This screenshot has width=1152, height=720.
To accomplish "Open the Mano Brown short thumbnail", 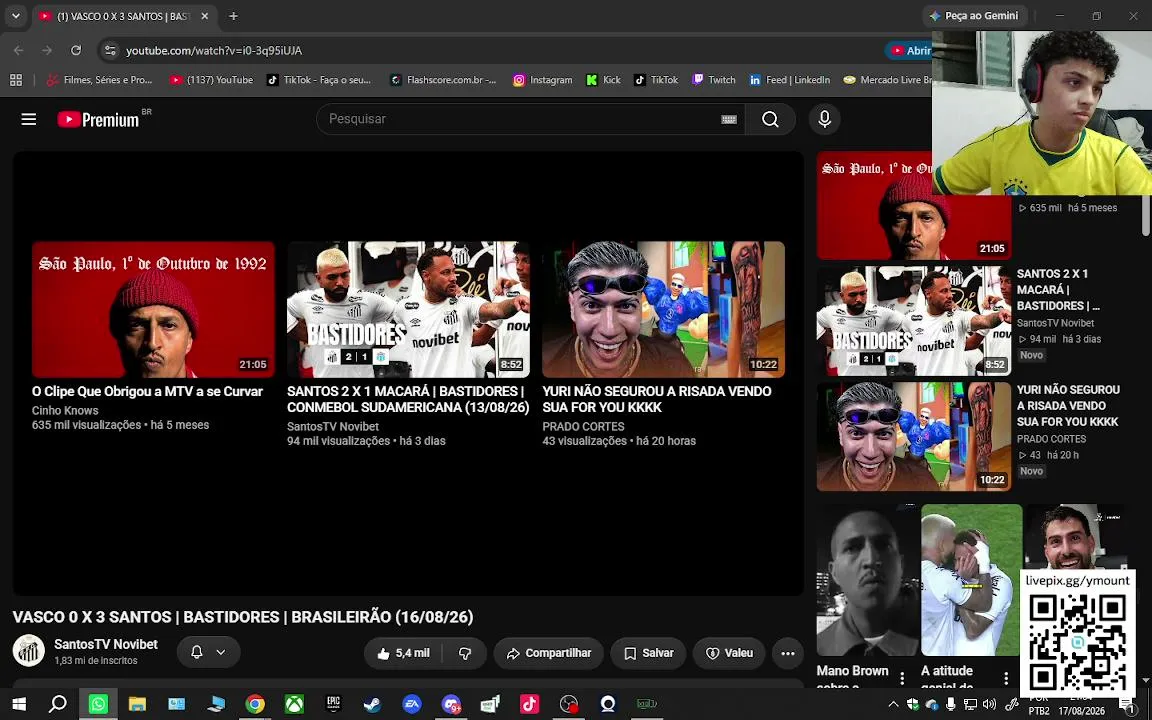I will [x=867, y=580].
